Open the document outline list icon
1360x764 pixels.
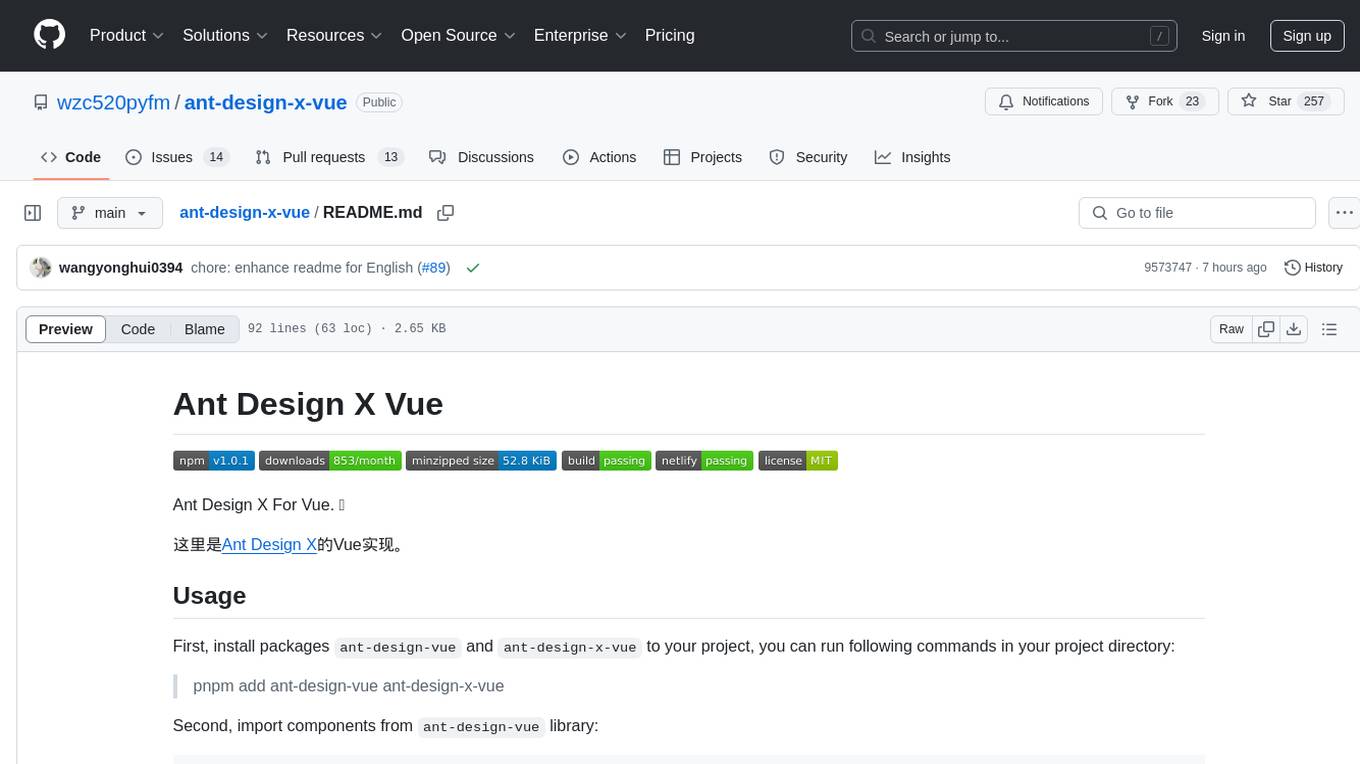point(1329,329)
